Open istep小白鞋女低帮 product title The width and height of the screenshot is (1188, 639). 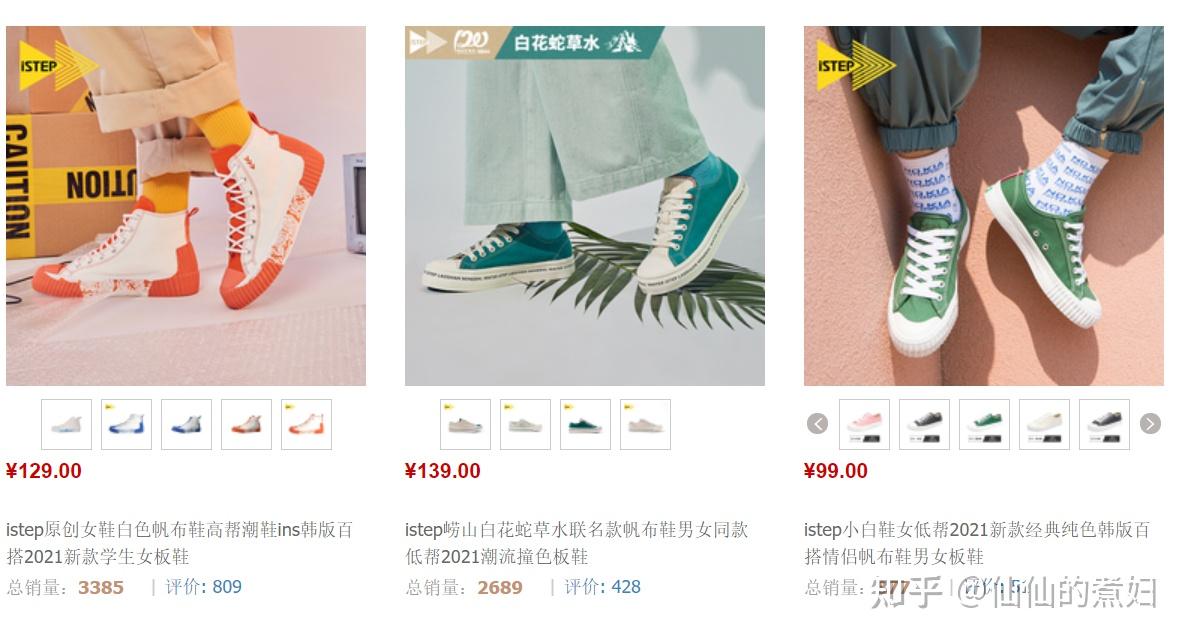click(x=977, y=543)
